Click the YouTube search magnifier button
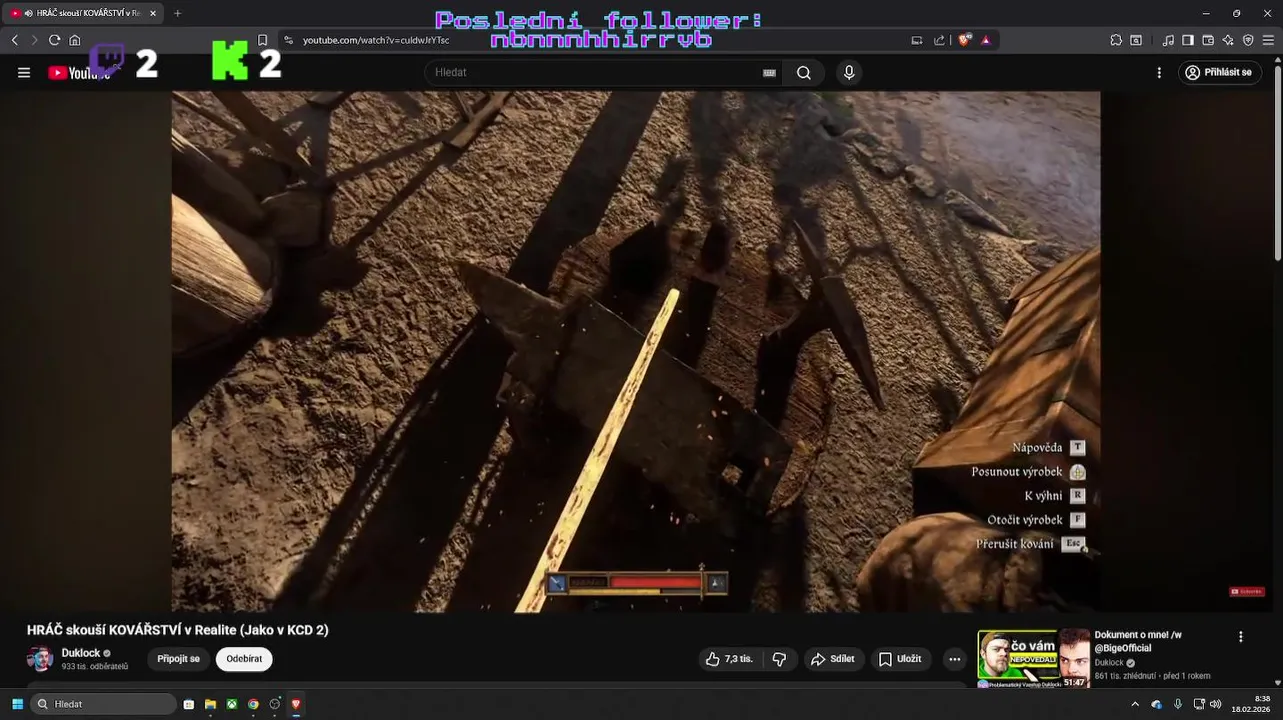This screenshot has height=720, width=1283. coord(804,73)
